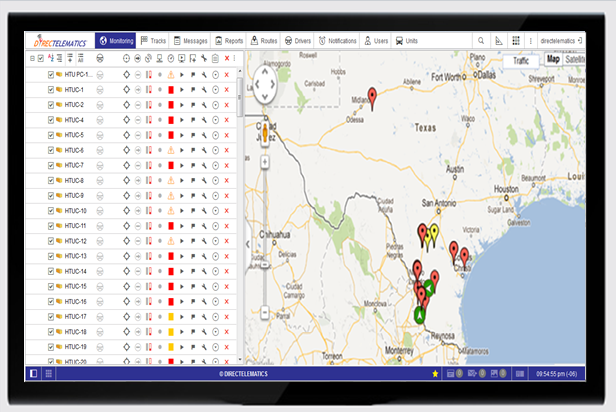Toggle the HTUC-8 unit checkbox
Image resolution: width=616 pixels, height=412 pixels.
(51, 196)
